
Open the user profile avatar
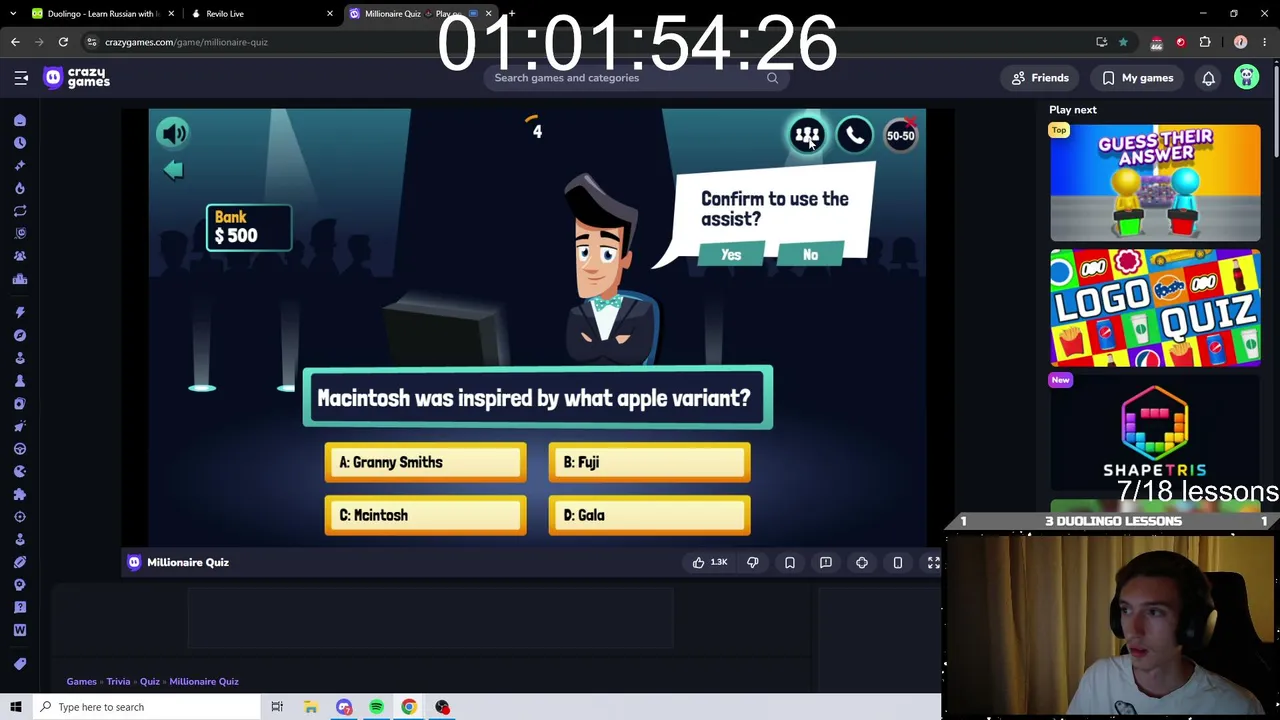point(1246,78)
